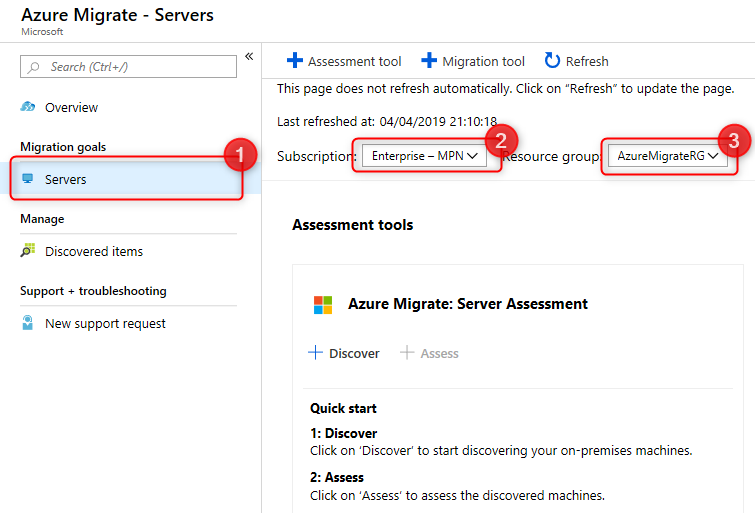Click the circular Refresh arrow icon
755x513 pixels.
(x=552, y=61)
